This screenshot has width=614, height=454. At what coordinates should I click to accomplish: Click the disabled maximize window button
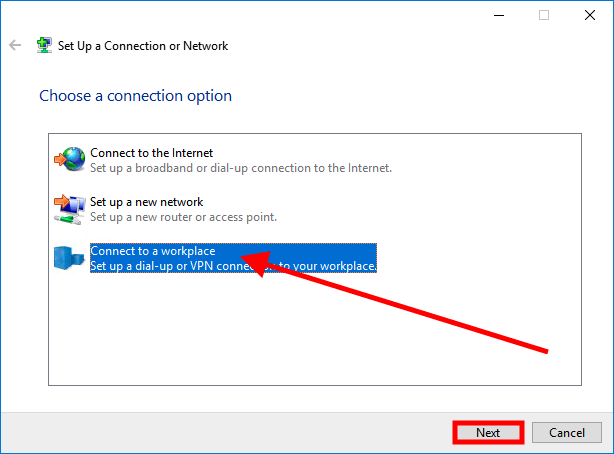[x=544, y=15]
